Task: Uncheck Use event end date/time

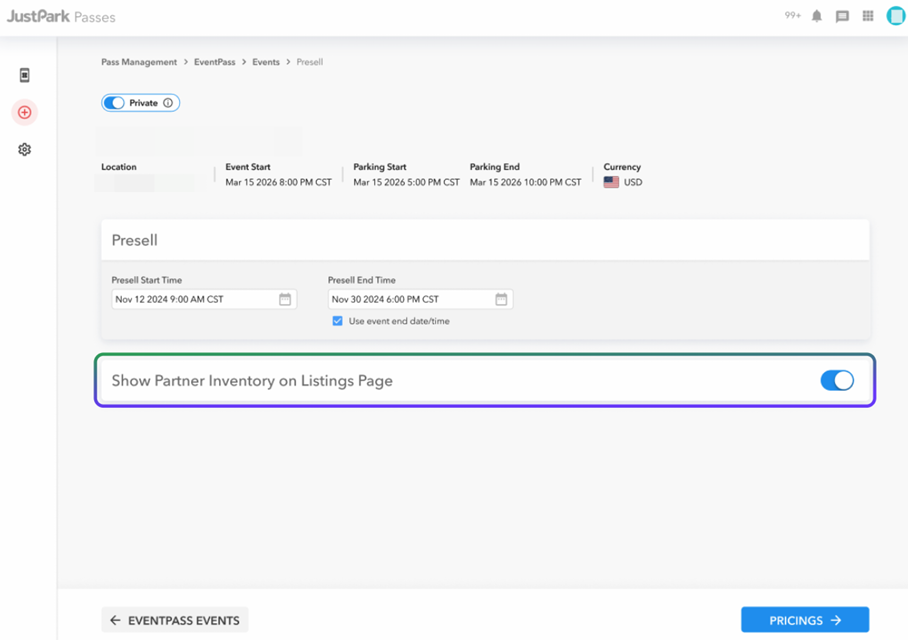Action: point(338,321)
